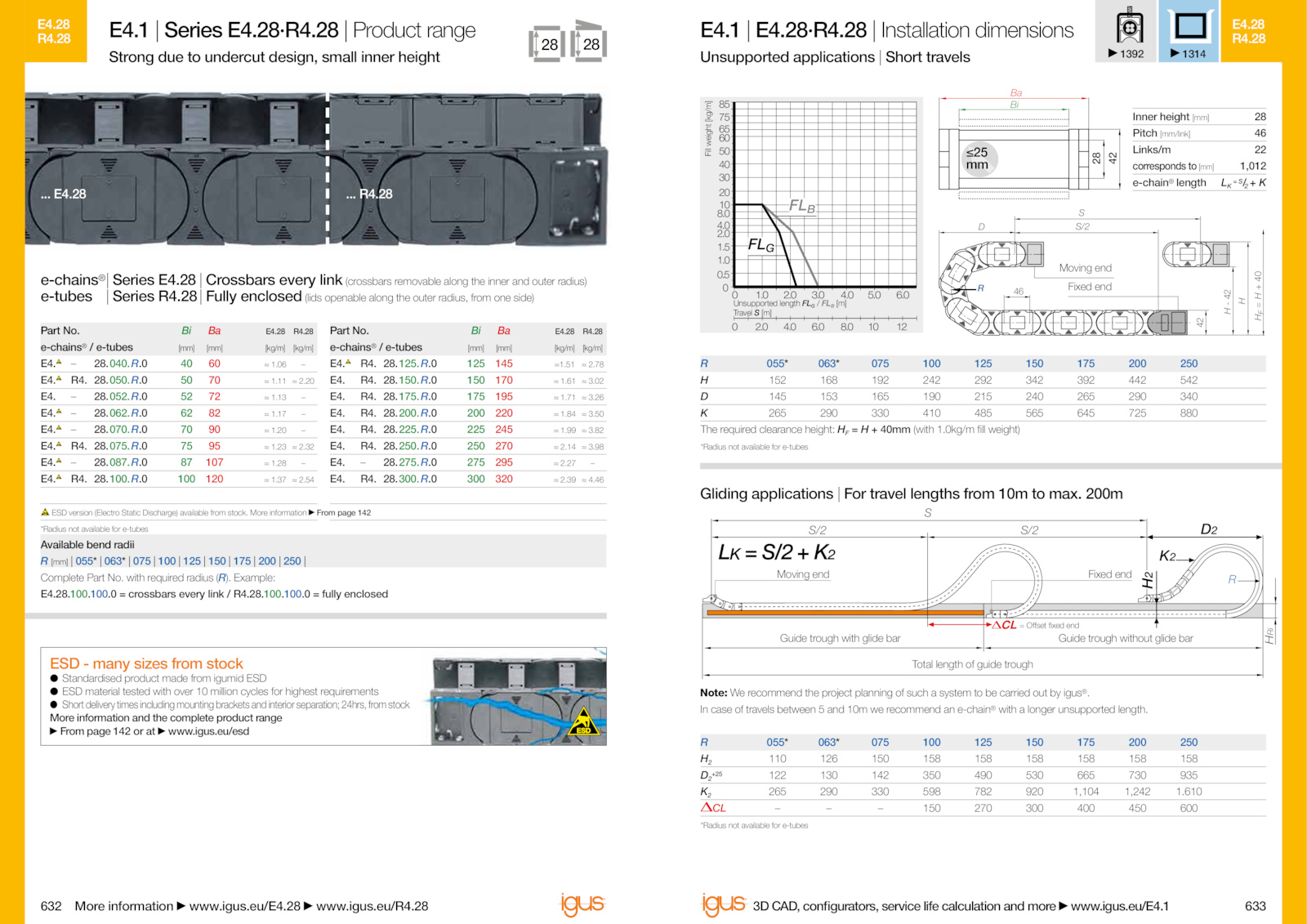The height and width of the screenshot is (924, 1307).
Task: Select bend radius 125 in available bend radii
Action: [x=192, y=561]
